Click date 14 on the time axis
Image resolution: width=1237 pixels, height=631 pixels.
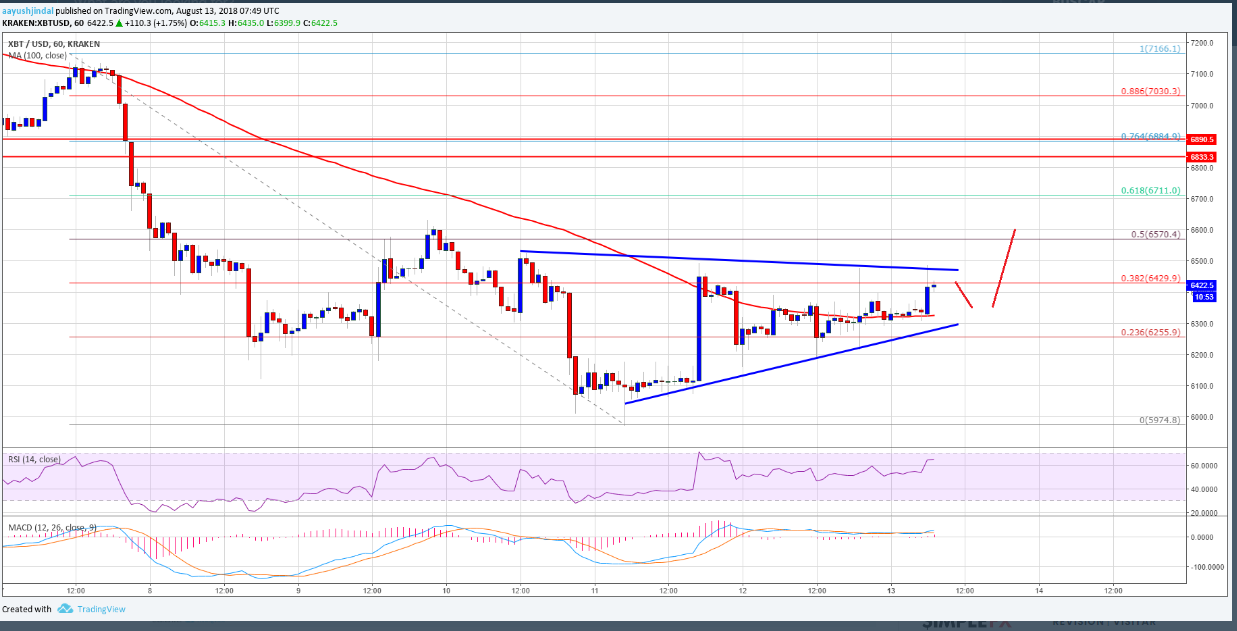[x=1039, y=590]
